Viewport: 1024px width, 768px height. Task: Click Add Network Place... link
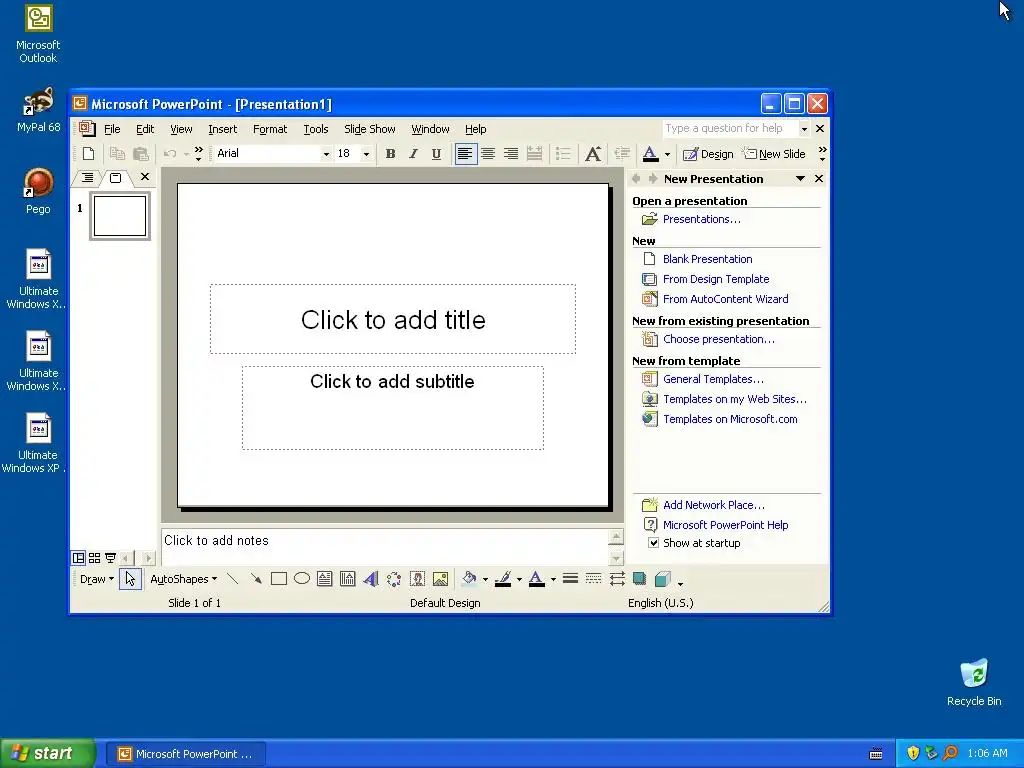coord(714,505)
